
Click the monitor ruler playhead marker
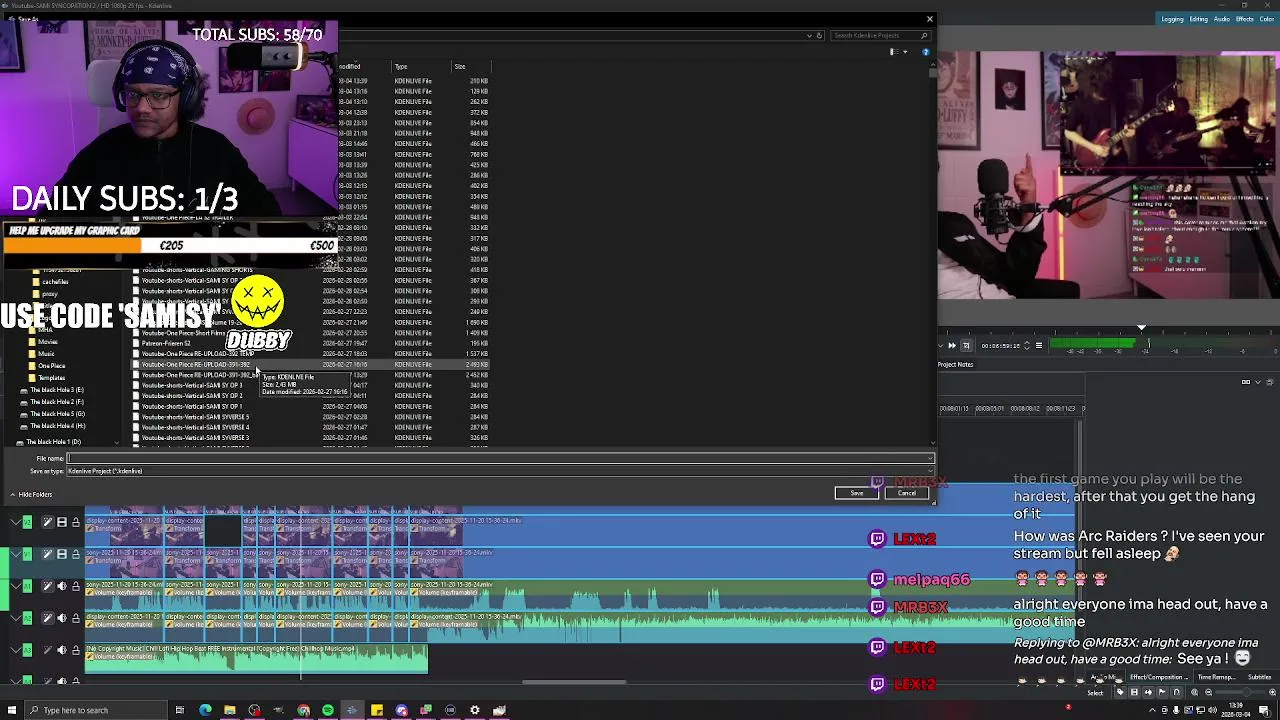[1141, 327]
